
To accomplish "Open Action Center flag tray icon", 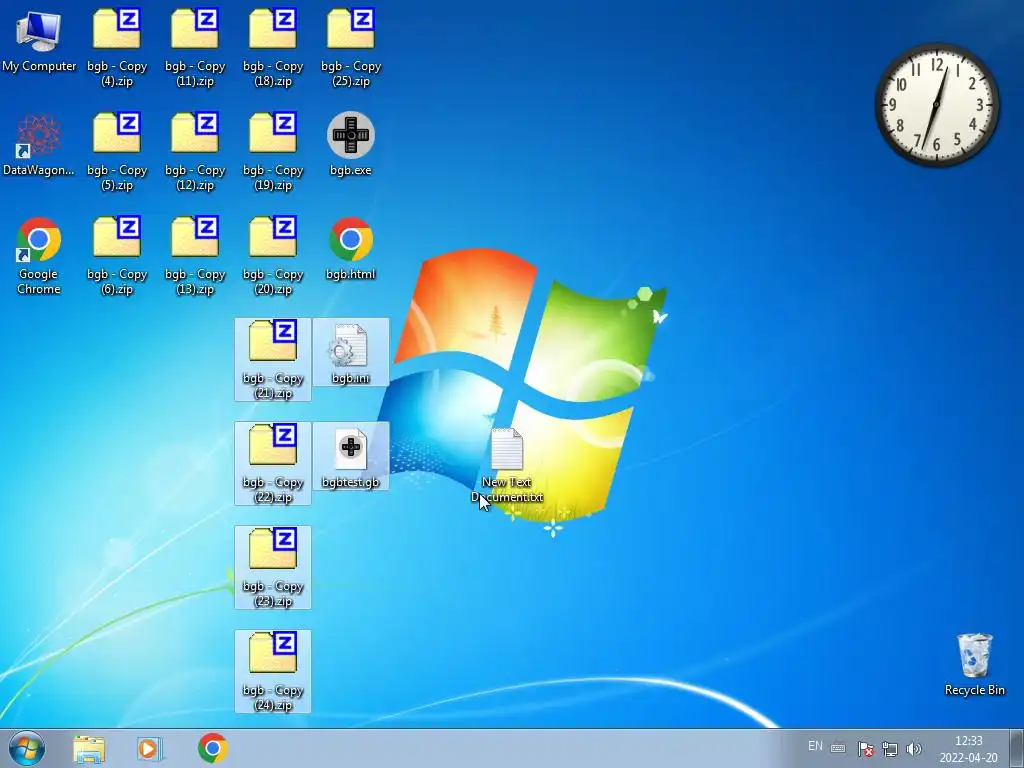I will pos(865,749).
